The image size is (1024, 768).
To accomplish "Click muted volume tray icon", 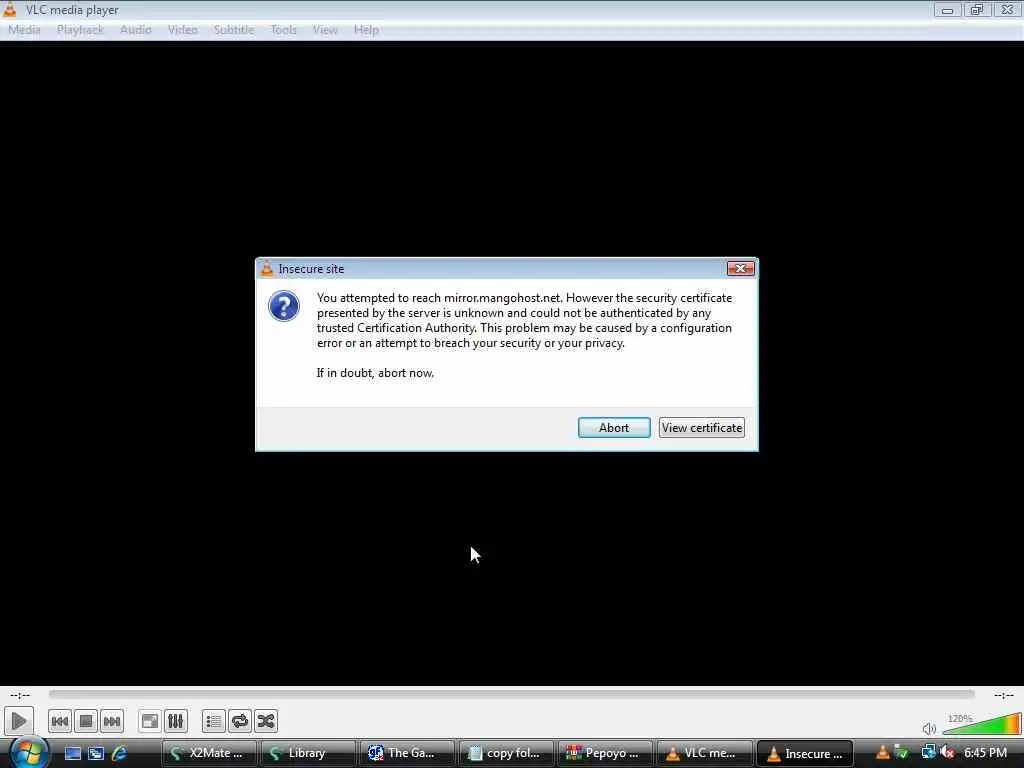I will [x=948, y=752].
